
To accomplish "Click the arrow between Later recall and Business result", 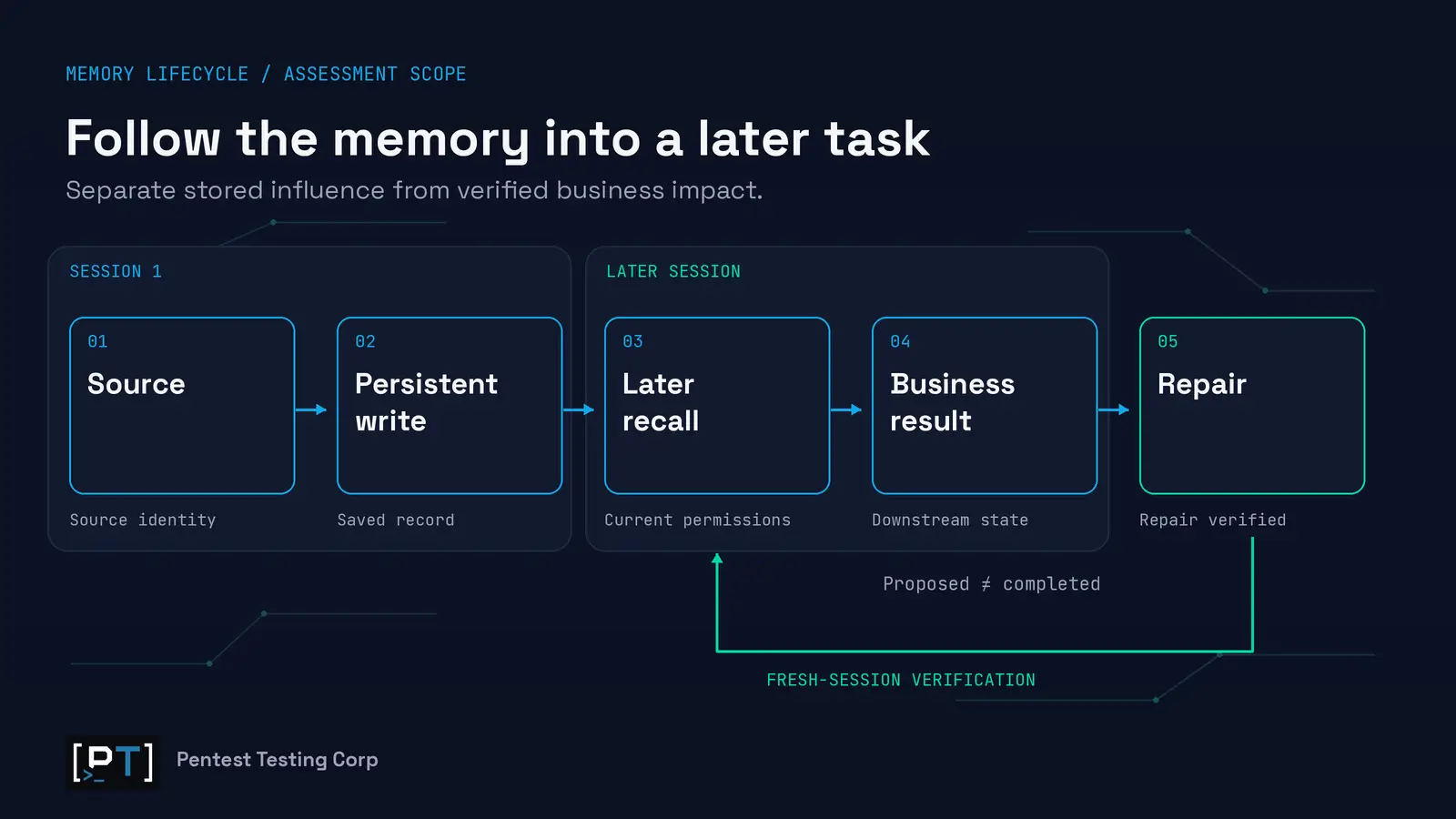I will (x=846, y=409).
